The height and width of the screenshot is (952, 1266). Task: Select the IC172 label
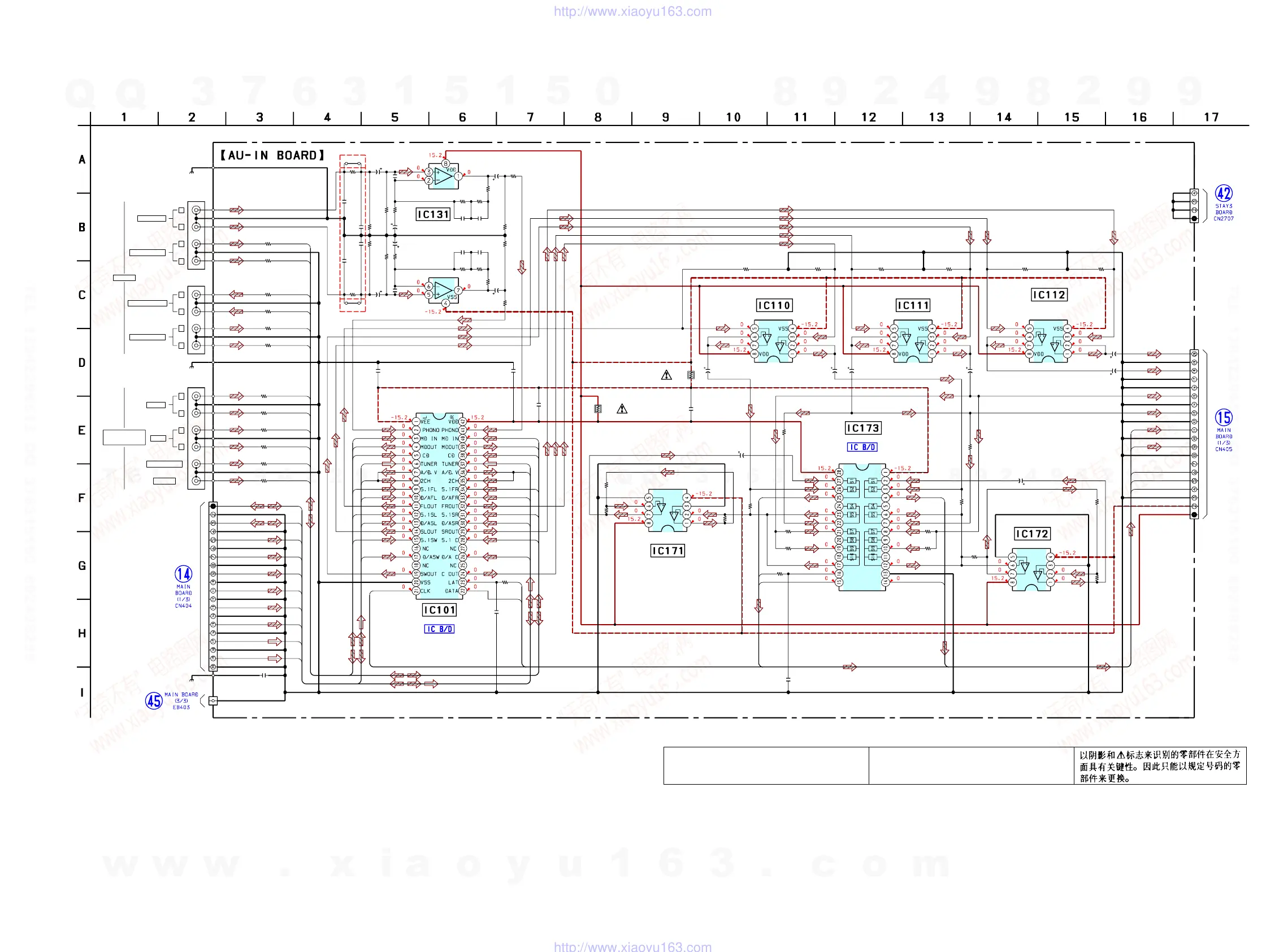(1031, 534)
